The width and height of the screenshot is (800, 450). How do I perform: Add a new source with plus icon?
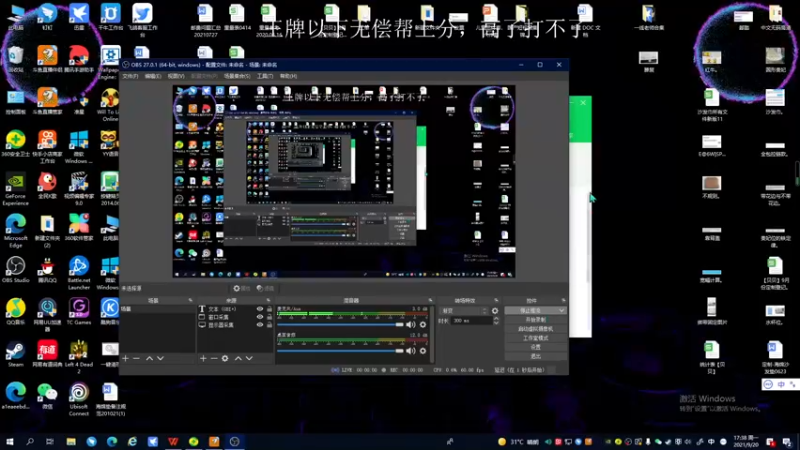(x=203, y=359)
